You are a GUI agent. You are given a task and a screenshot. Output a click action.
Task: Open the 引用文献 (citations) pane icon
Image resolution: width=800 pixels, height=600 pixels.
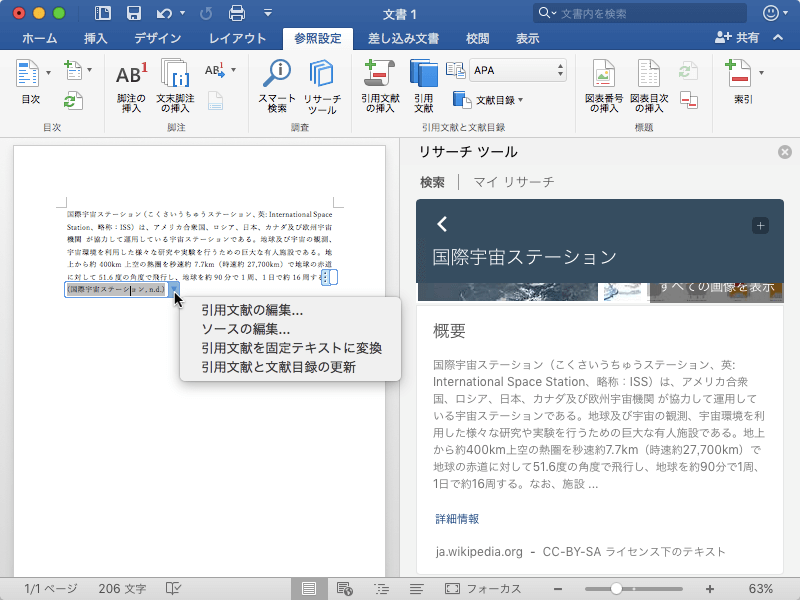(x=423, y=86)
